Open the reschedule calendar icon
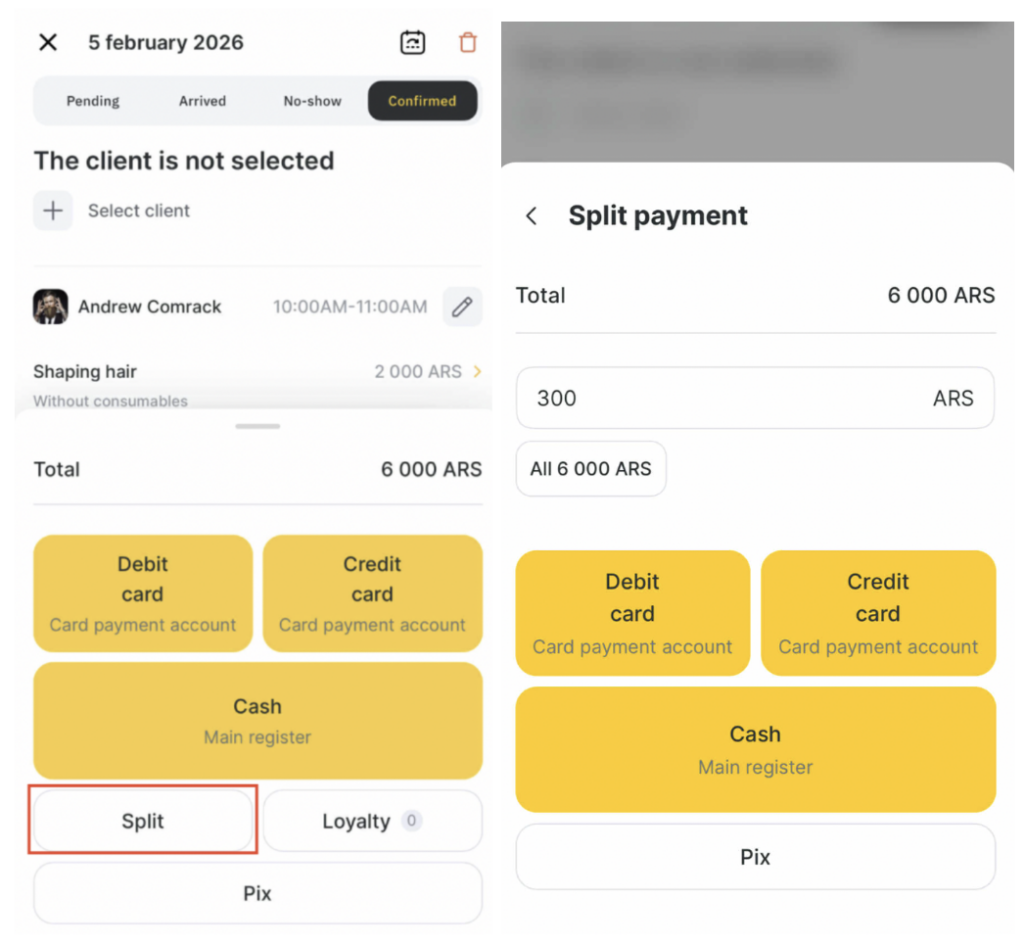The image size is (1024, 946). pos(412,42)
